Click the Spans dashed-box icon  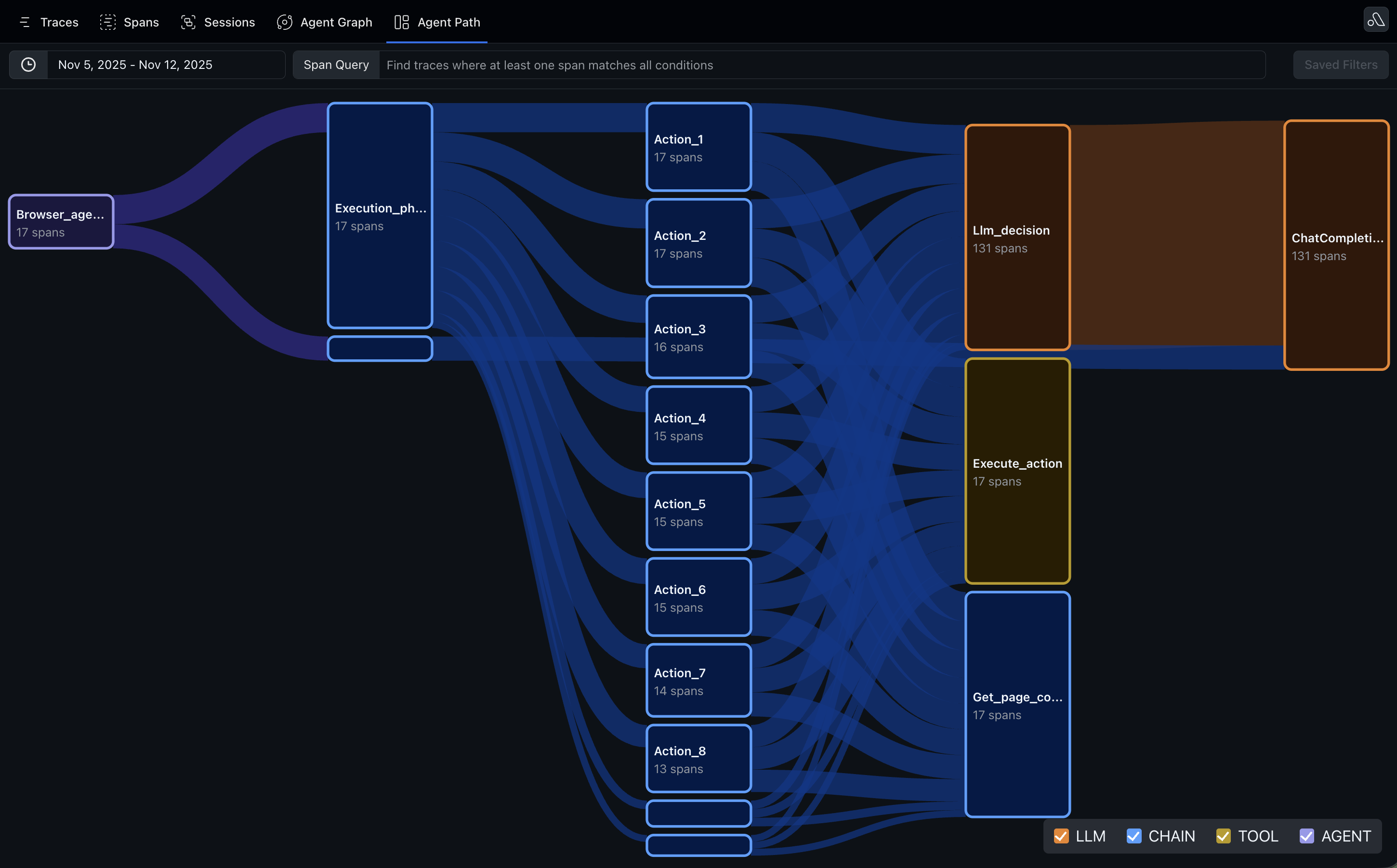(x=108, y=22)
